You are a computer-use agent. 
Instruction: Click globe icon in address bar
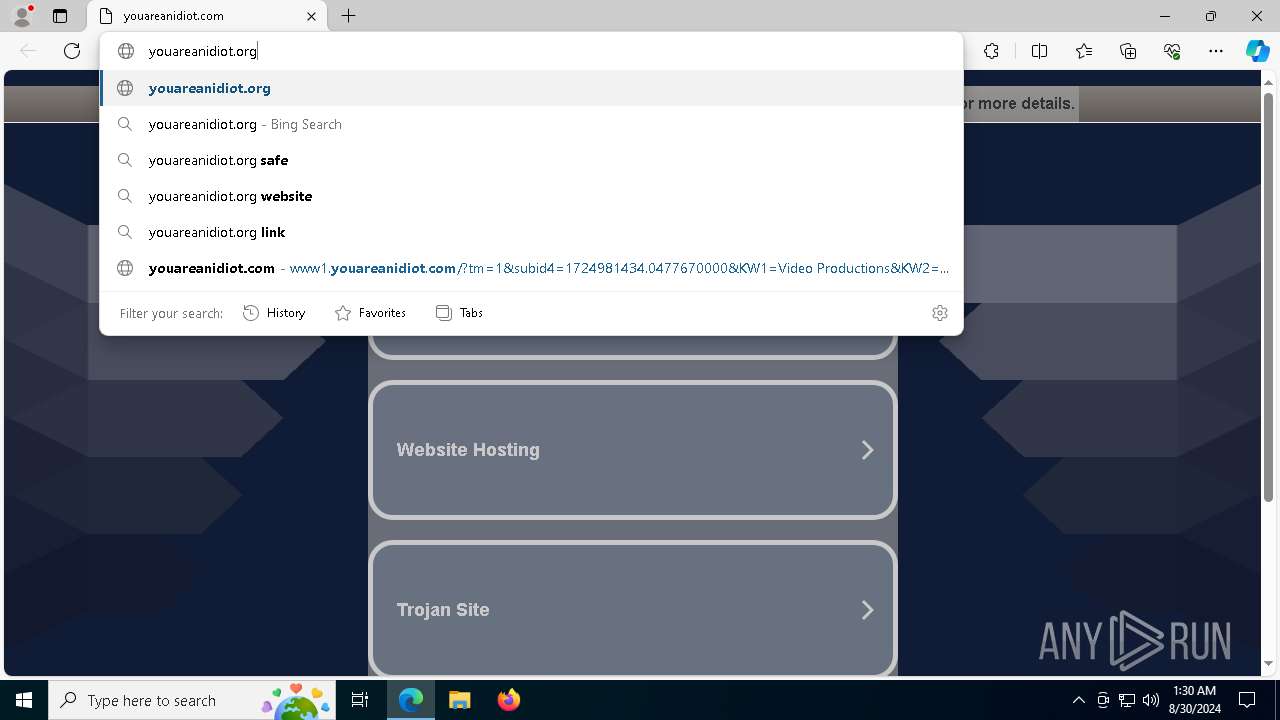[126, 51]
